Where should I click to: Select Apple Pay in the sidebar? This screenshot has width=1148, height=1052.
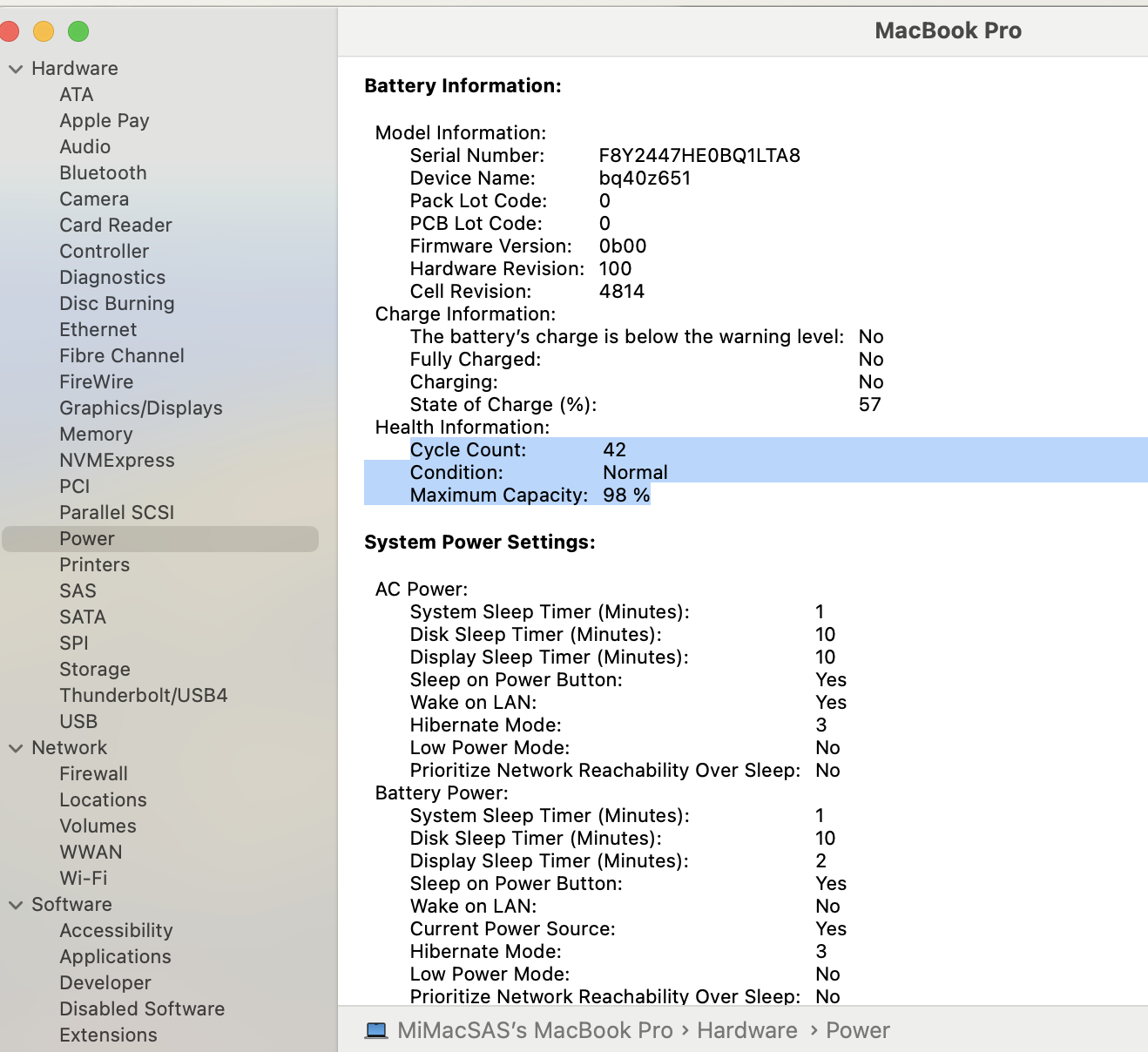click(x=105, y=121)
